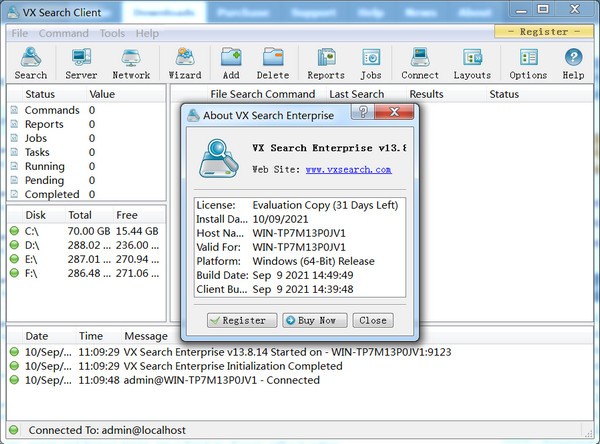Open the Layouts toolbar icon

(472, 62)
